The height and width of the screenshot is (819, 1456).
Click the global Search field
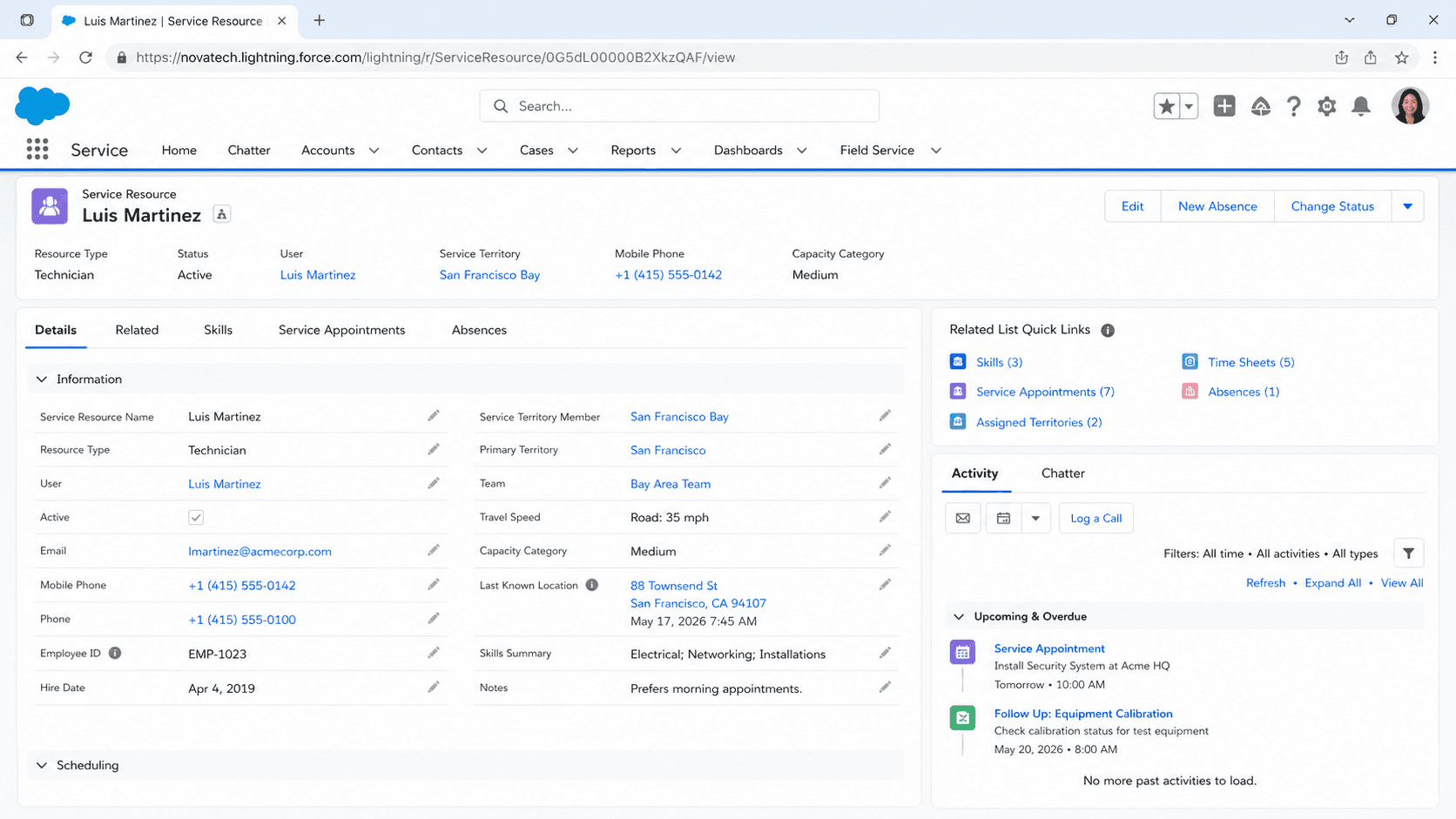point(679,106)
